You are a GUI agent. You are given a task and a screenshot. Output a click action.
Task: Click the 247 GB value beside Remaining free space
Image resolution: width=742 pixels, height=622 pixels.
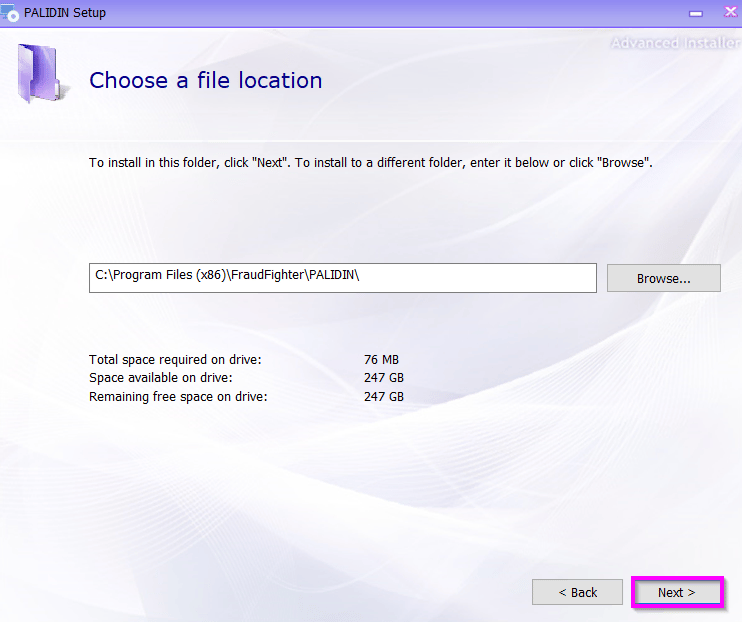pos(384,397)
